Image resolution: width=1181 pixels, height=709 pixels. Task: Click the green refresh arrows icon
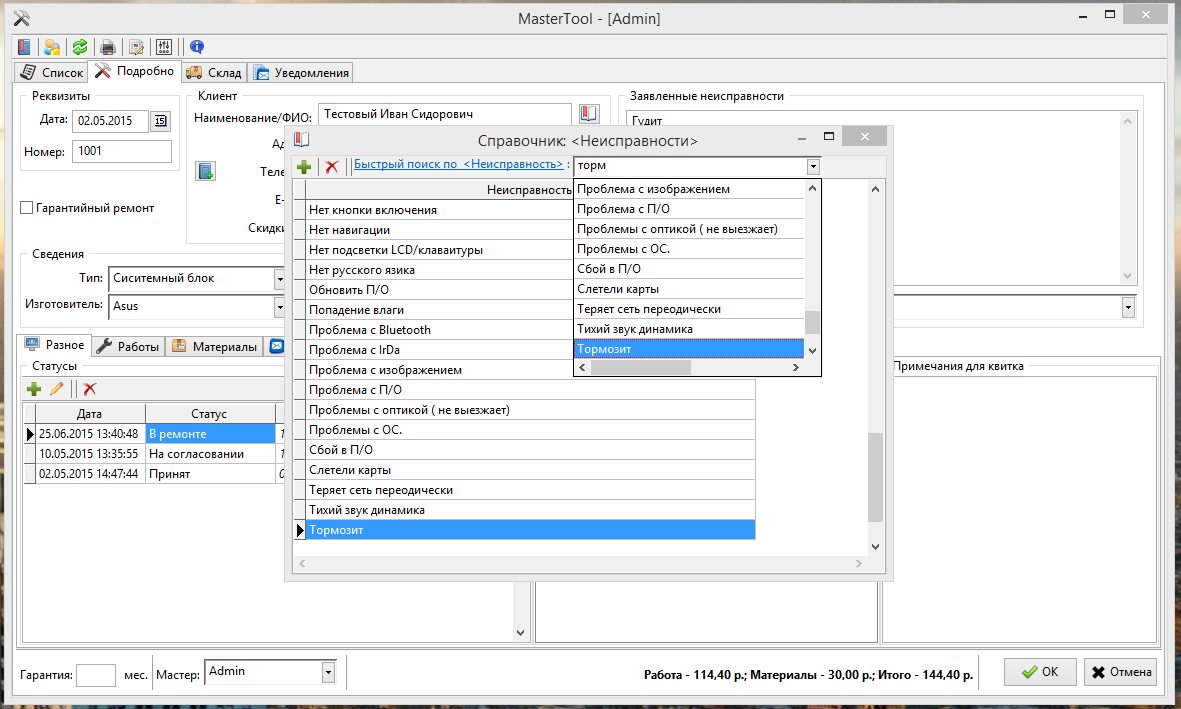[80, 47]
